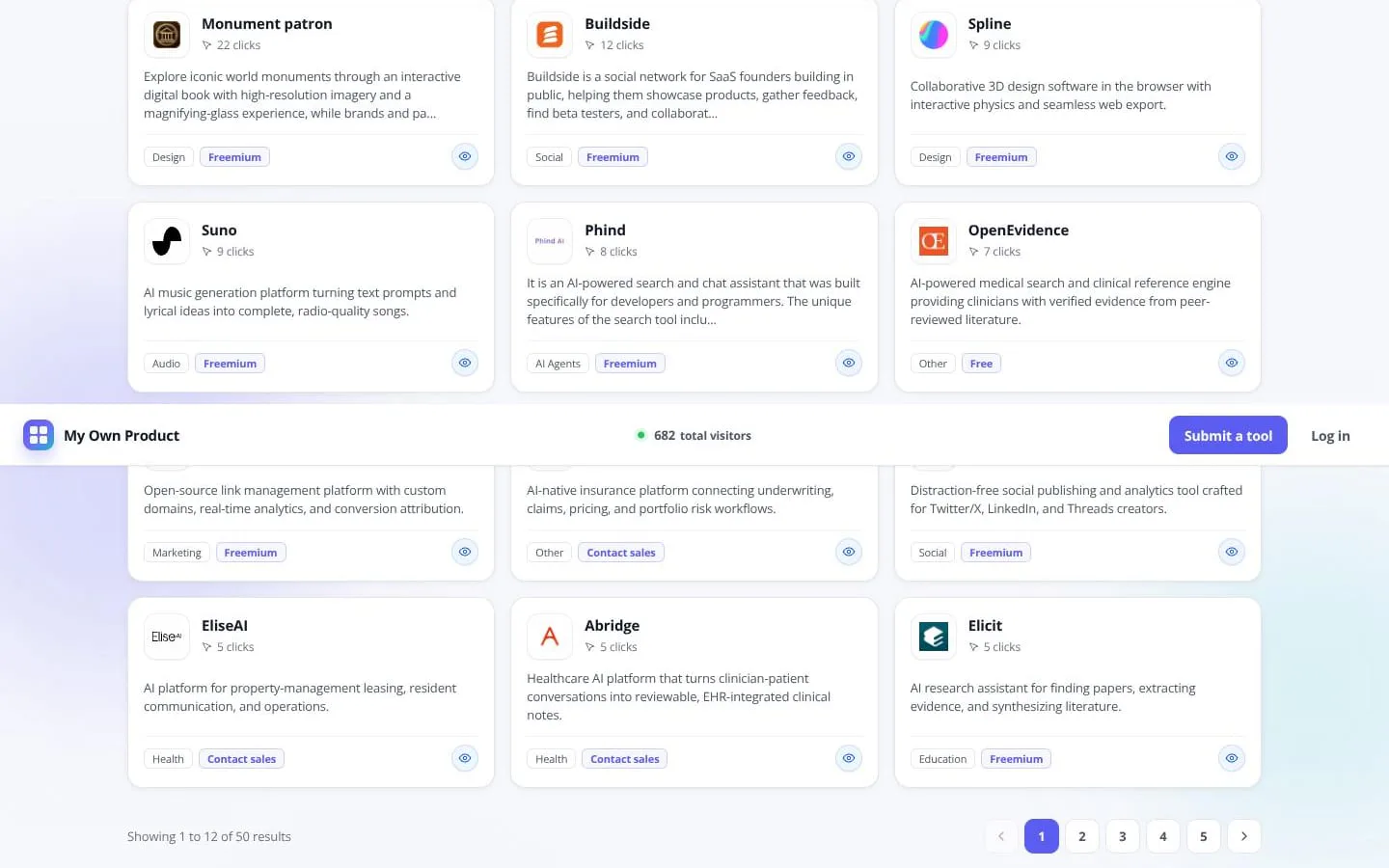Click the Submit a tool button

1228,435
